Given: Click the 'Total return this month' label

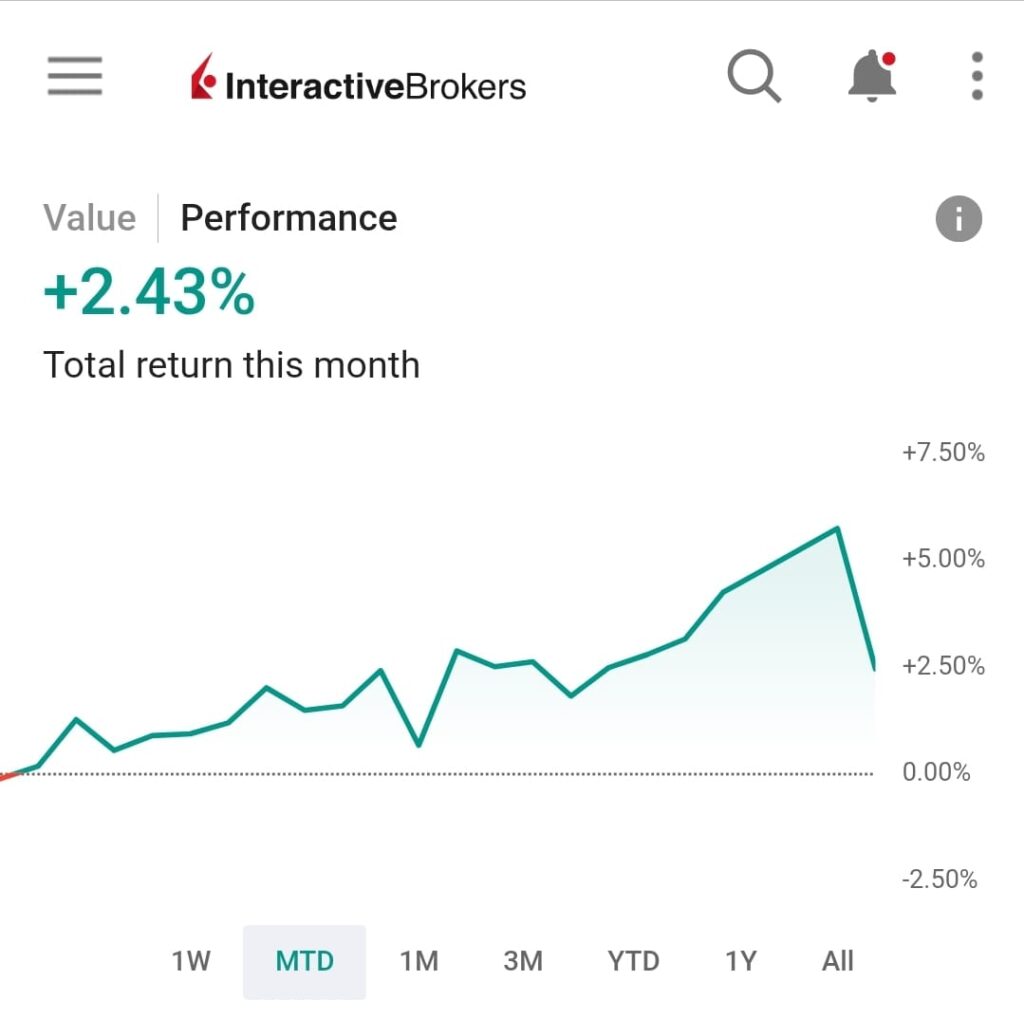Looking at the screenshot, I should (x=231, y=365).
